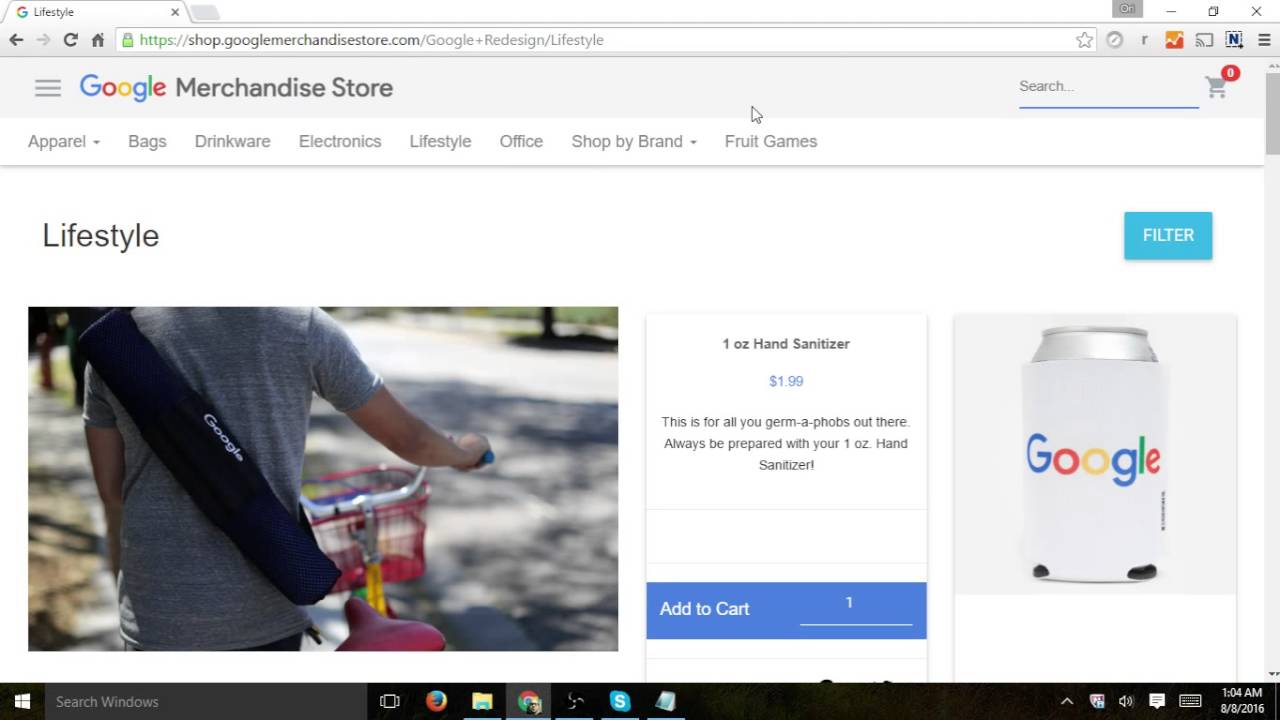
Task: Close the Lifestyle browser tab
Action: click(175, 12)
